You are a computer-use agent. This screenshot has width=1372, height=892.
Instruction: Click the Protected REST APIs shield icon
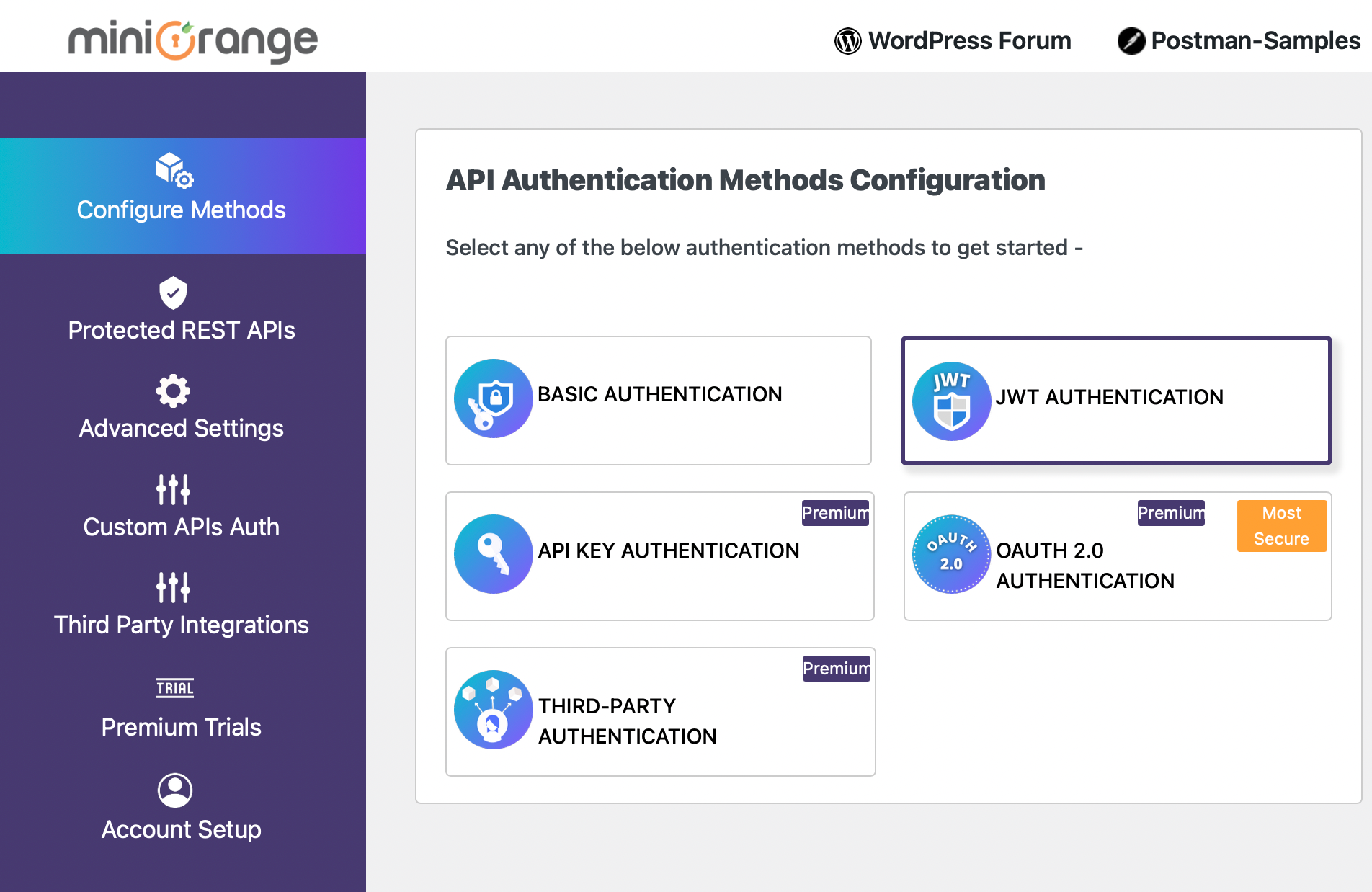pyautogui.click(x=173, y=293)
